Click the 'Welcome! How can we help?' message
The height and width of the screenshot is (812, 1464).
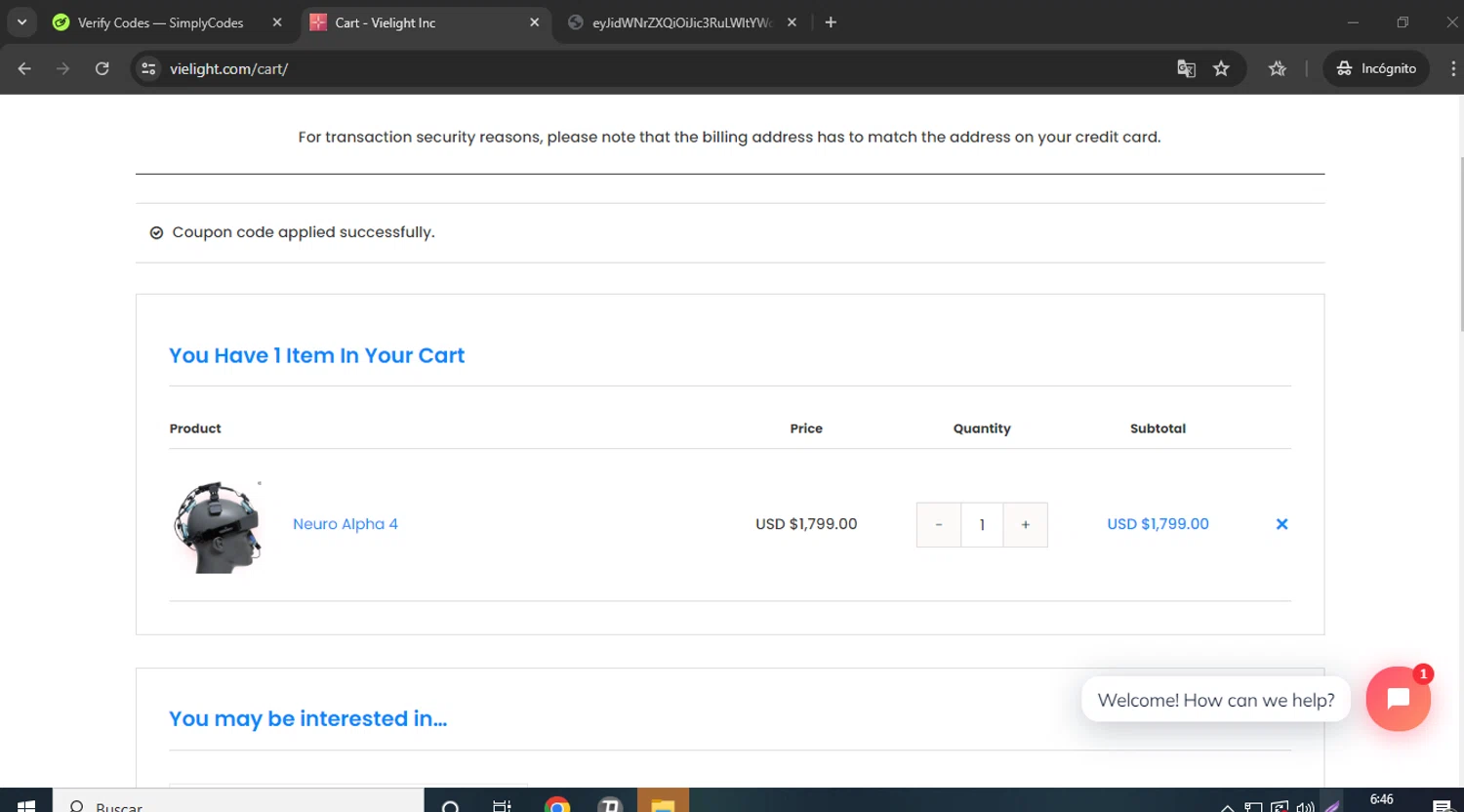[x=1215, y=700]
